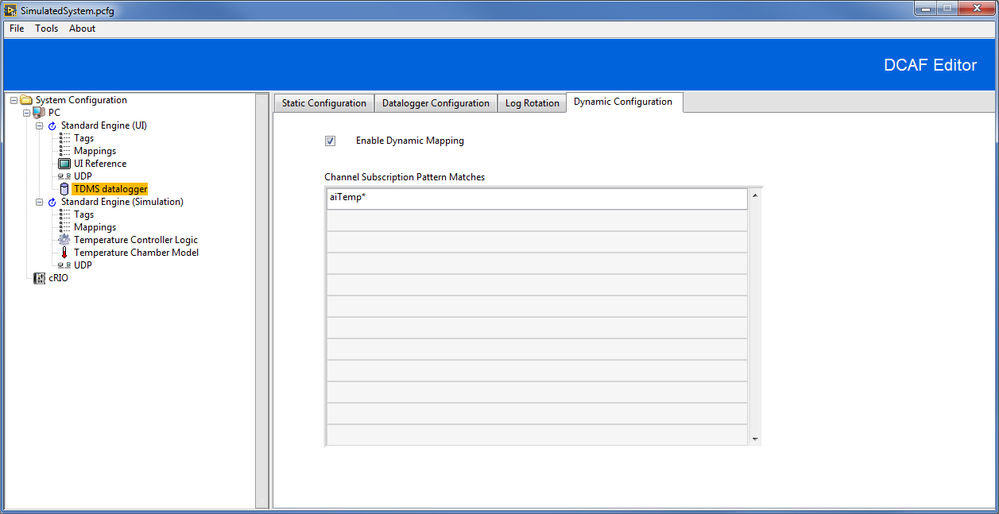Collapse the PC tree node

(x=27, y=113)
